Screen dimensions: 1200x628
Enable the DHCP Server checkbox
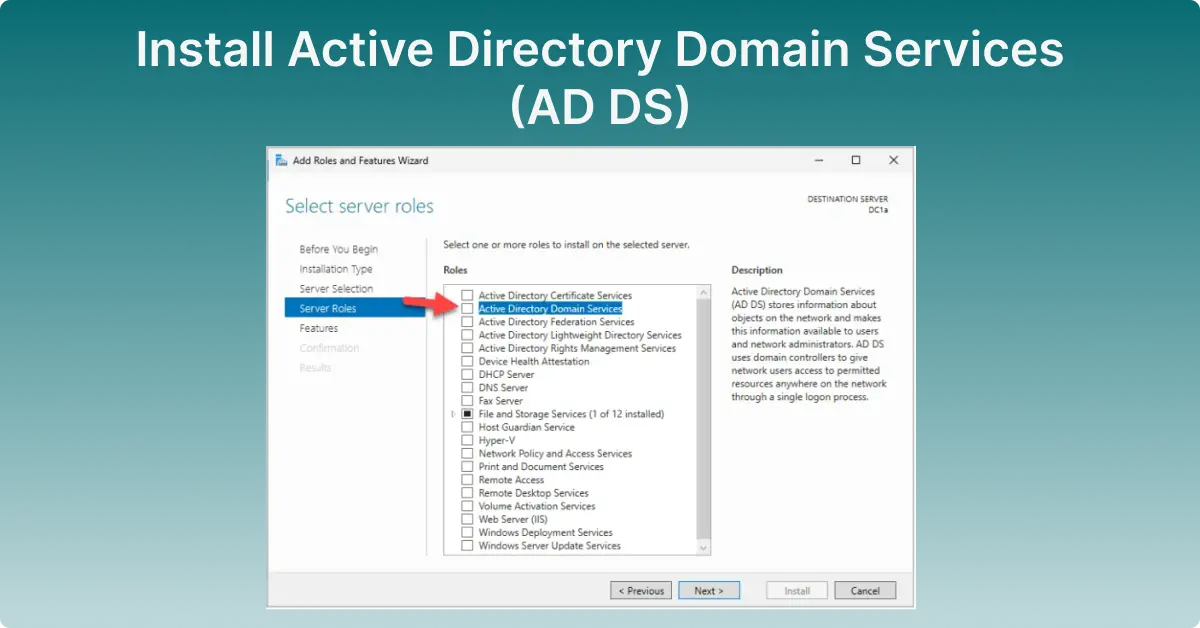click(x=467, y=374)
